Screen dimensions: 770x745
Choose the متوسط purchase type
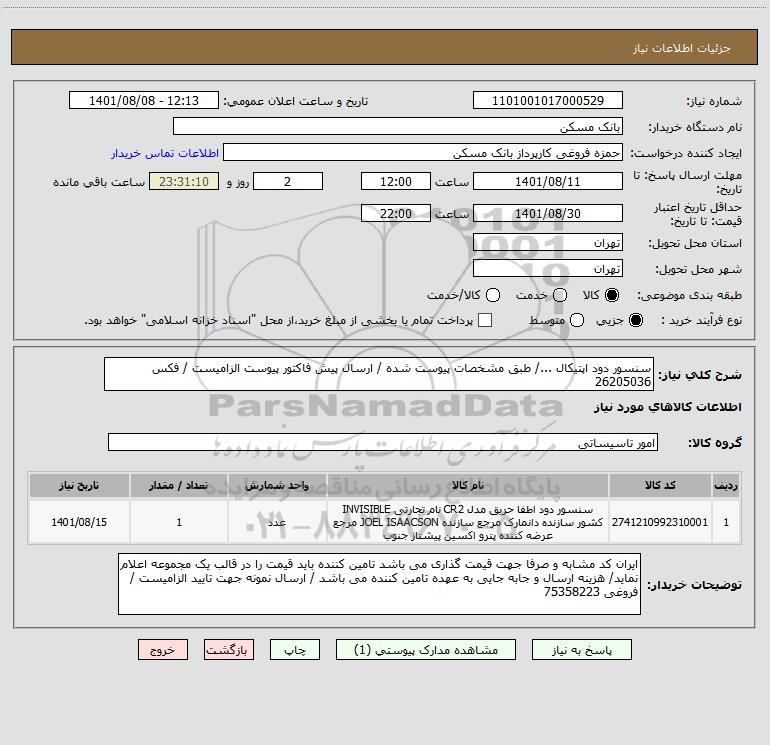577,320
